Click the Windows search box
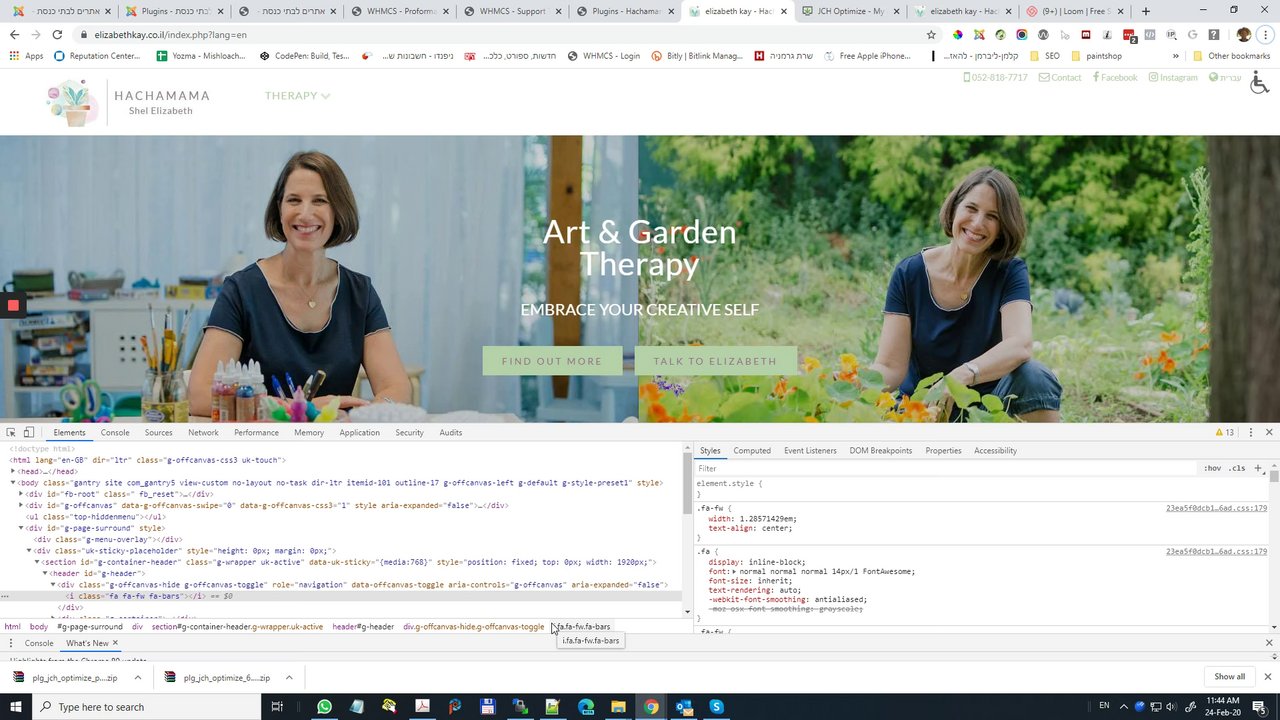Screen dimensions: 1280x720 tap(148, 707)
